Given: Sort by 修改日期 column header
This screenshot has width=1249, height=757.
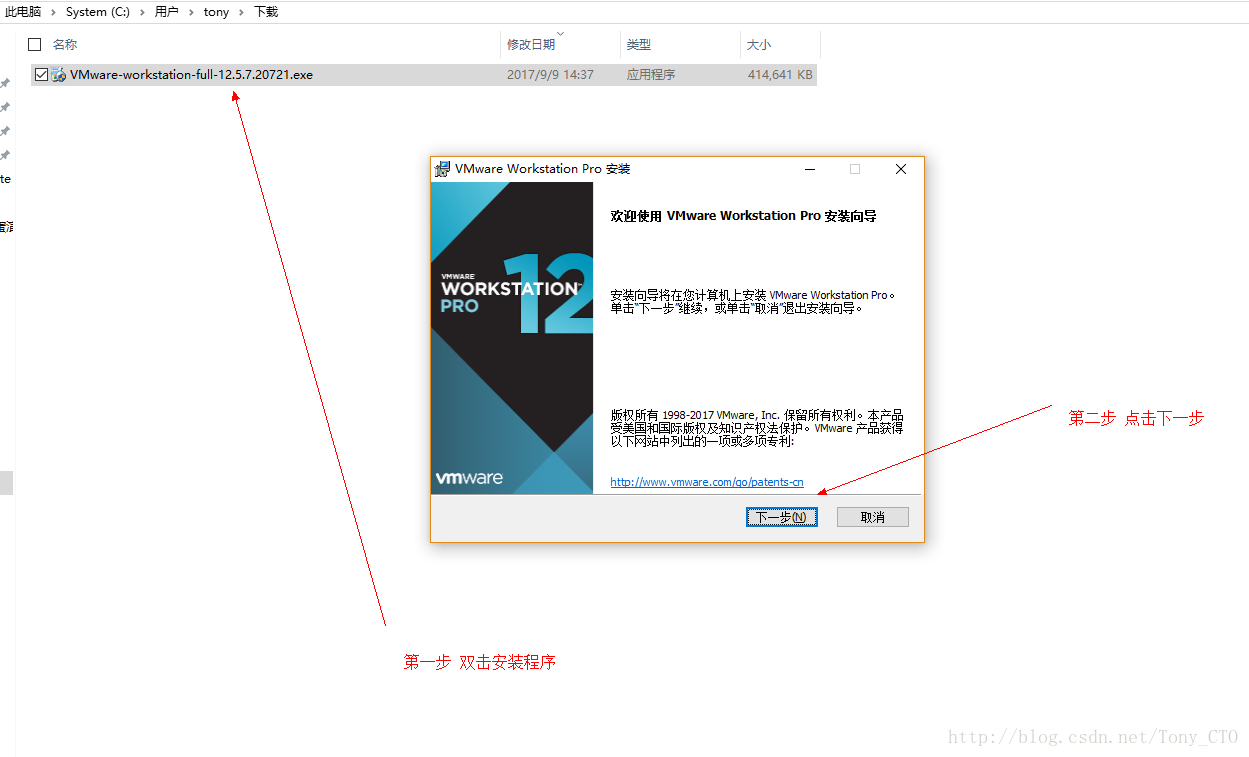Looking at the screenshot, I should point(531,45).
